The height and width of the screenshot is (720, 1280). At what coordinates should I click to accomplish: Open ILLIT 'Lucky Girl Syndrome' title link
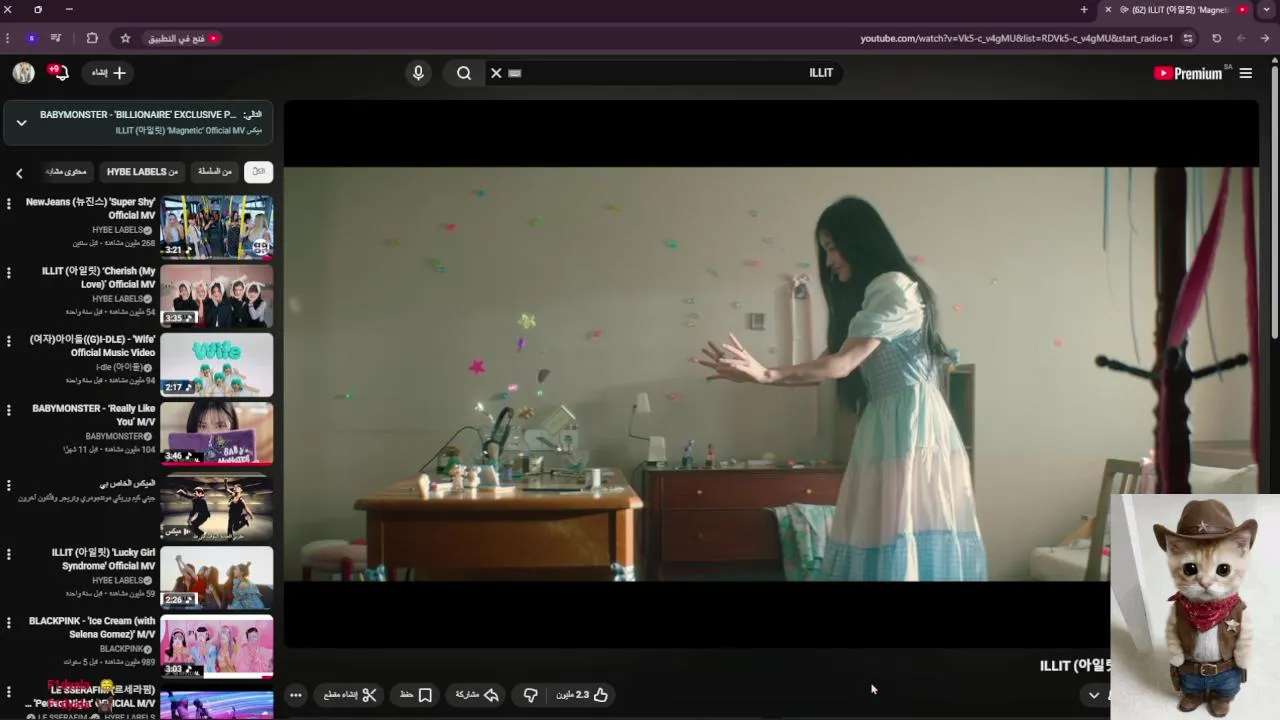[x=104, y=559]
